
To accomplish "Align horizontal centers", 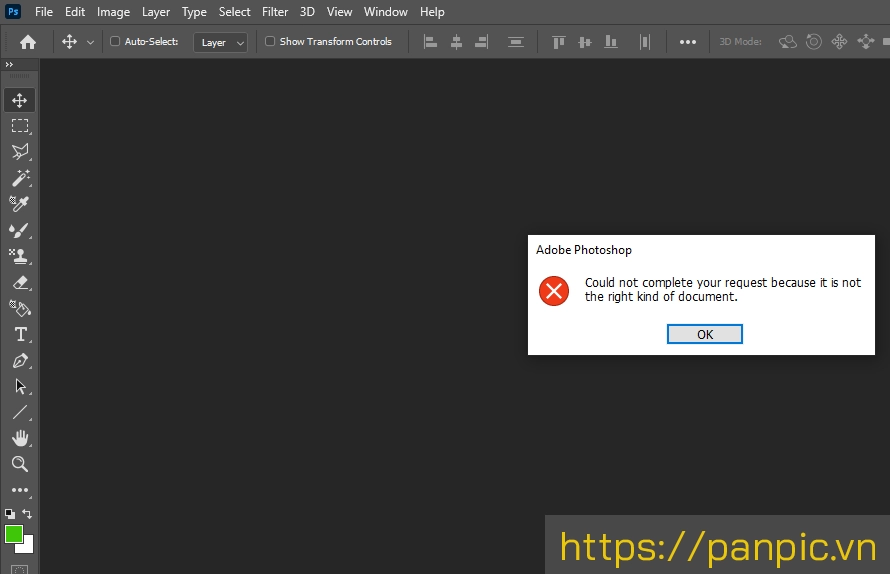I will 456,42.
